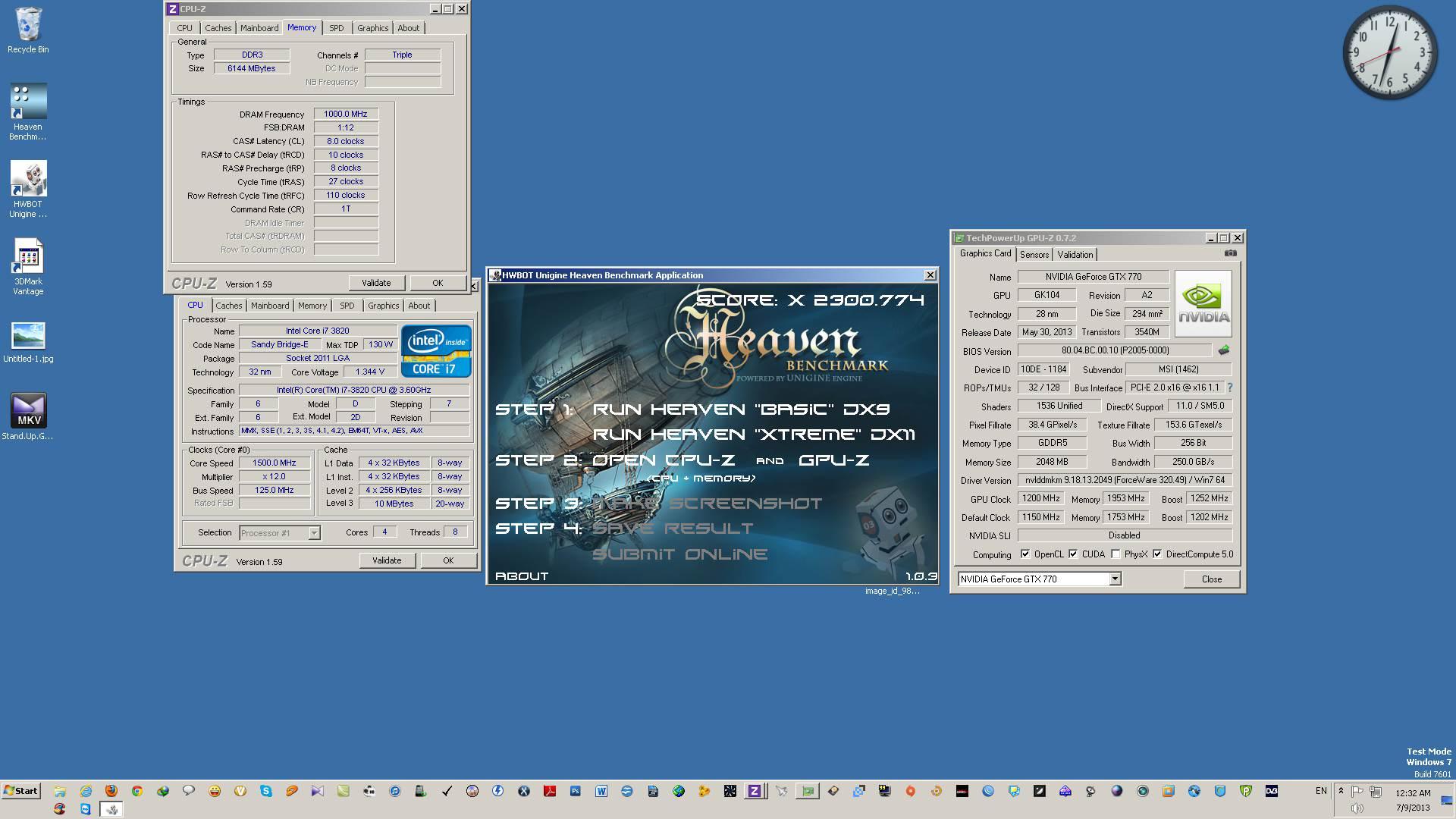Open the Recycle Bin desktop icon

point(28,30)
